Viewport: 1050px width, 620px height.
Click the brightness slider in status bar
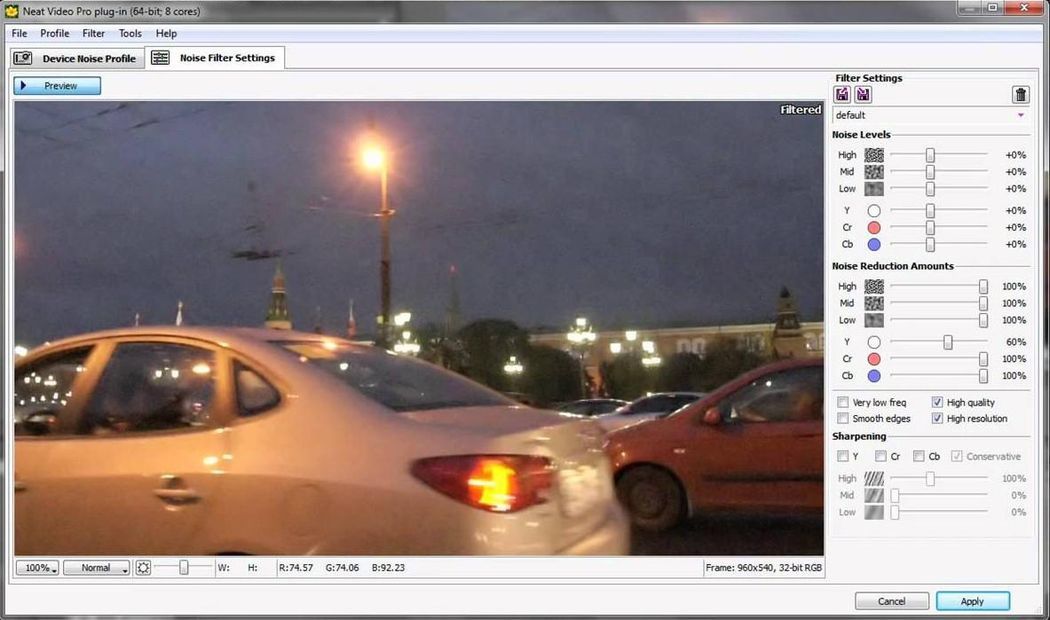point(183,568)
